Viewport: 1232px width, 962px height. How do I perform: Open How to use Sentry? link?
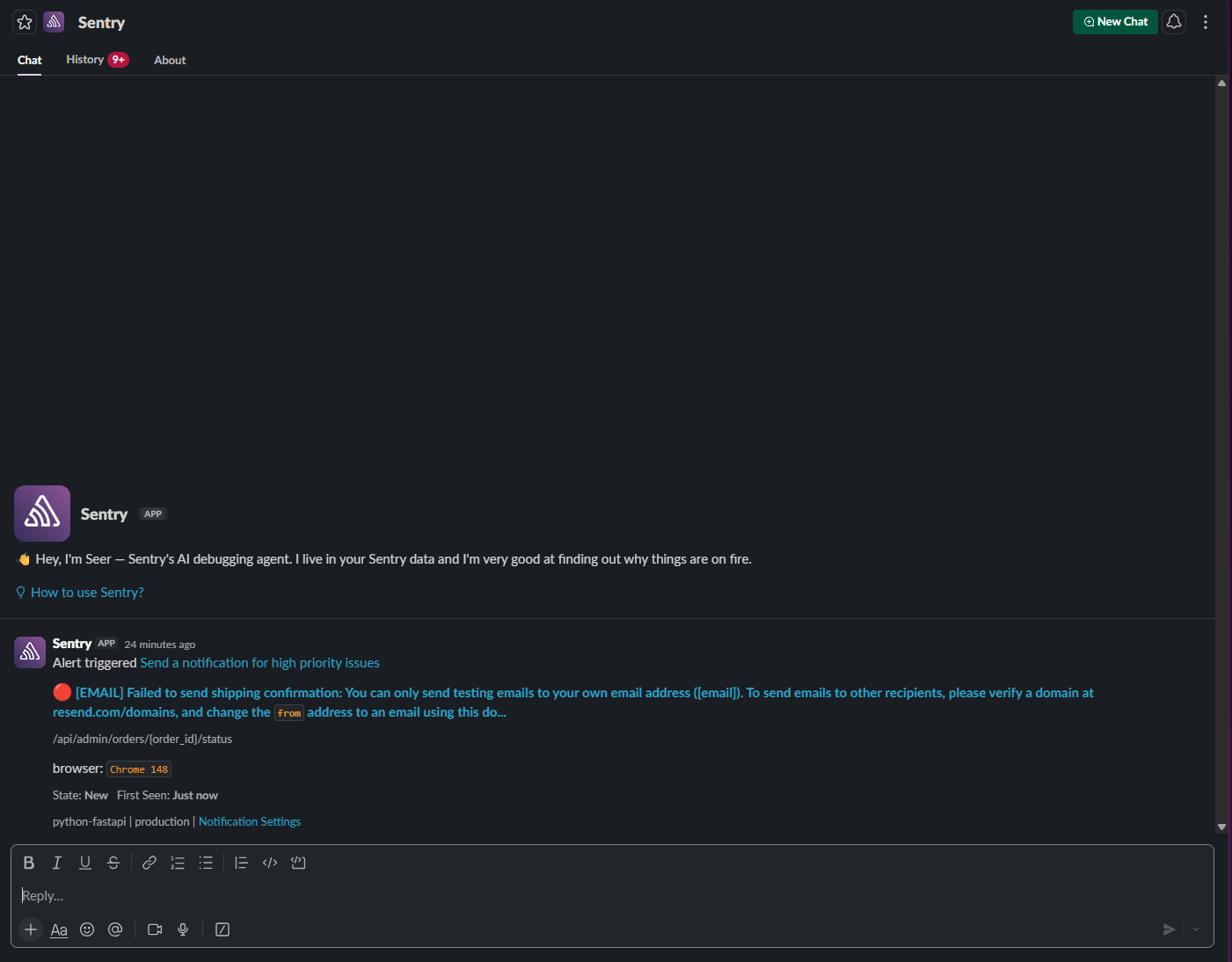[87, 593]
